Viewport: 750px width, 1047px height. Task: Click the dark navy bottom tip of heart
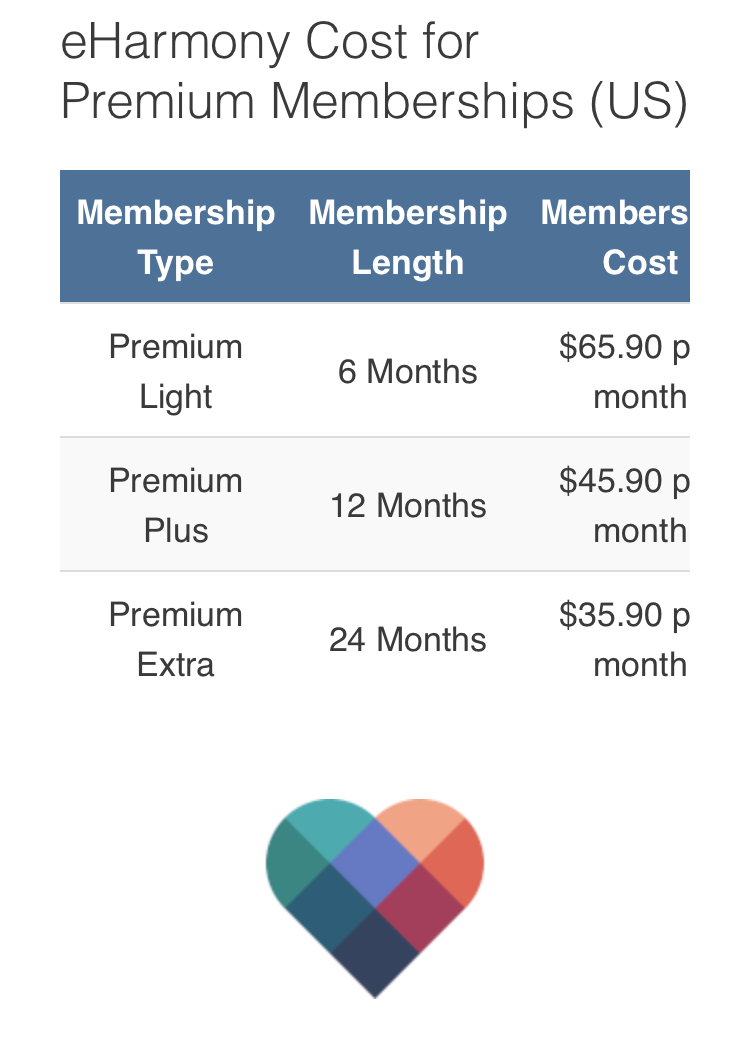375,954
